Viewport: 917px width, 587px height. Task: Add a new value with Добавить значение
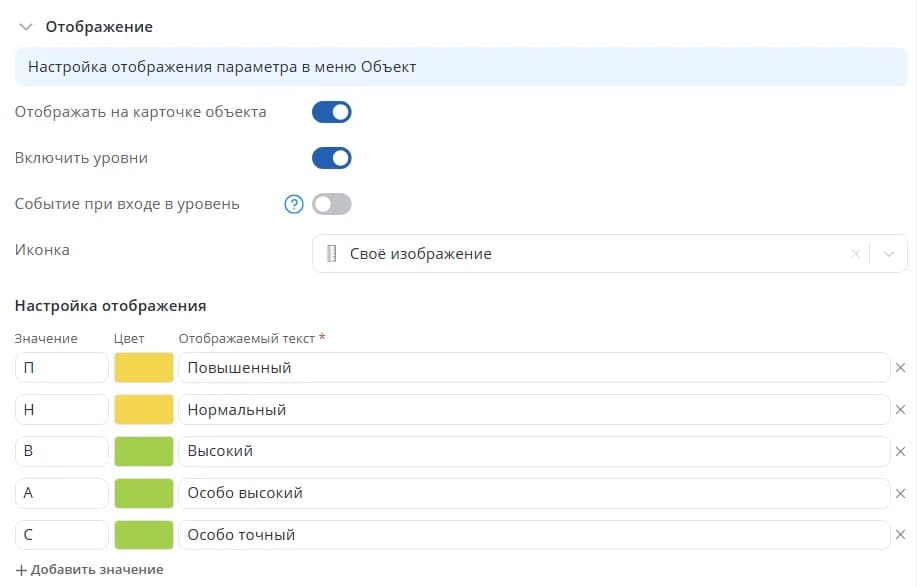point(89,569)
